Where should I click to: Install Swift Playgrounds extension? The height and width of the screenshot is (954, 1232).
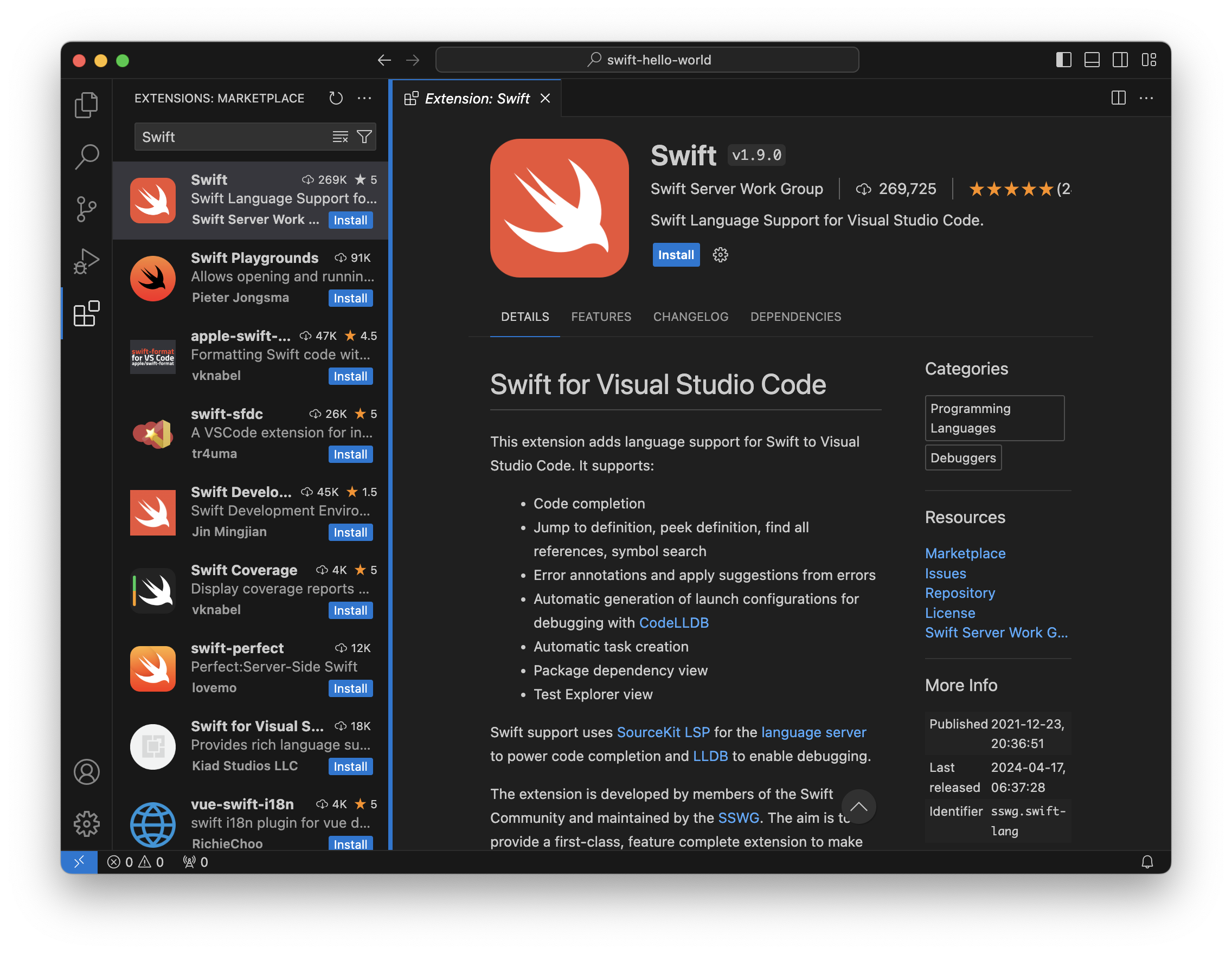pyautogui.click(x=350, y=298)
